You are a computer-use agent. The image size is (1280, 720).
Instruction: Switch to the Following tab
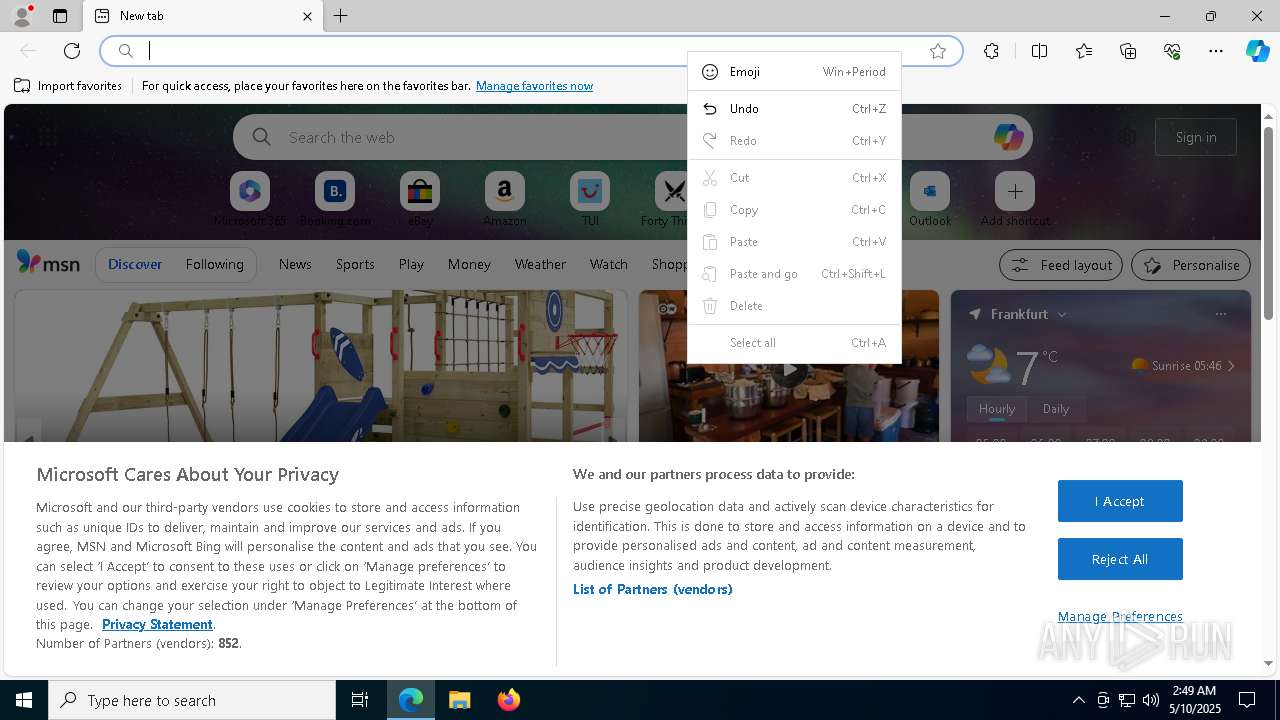click(214, 264)
